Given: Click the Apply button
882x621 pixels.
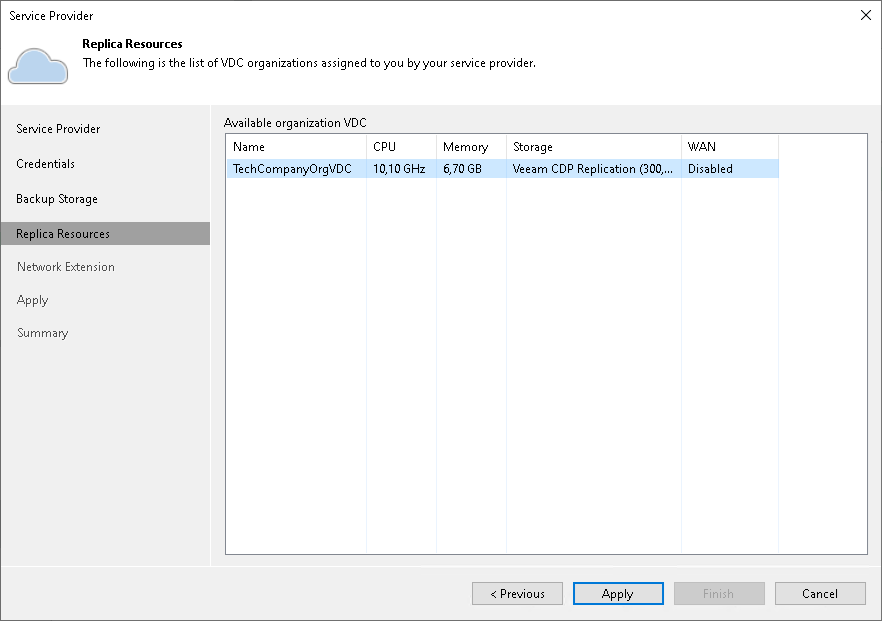Looking at the screenshot, I should [618, 593].
